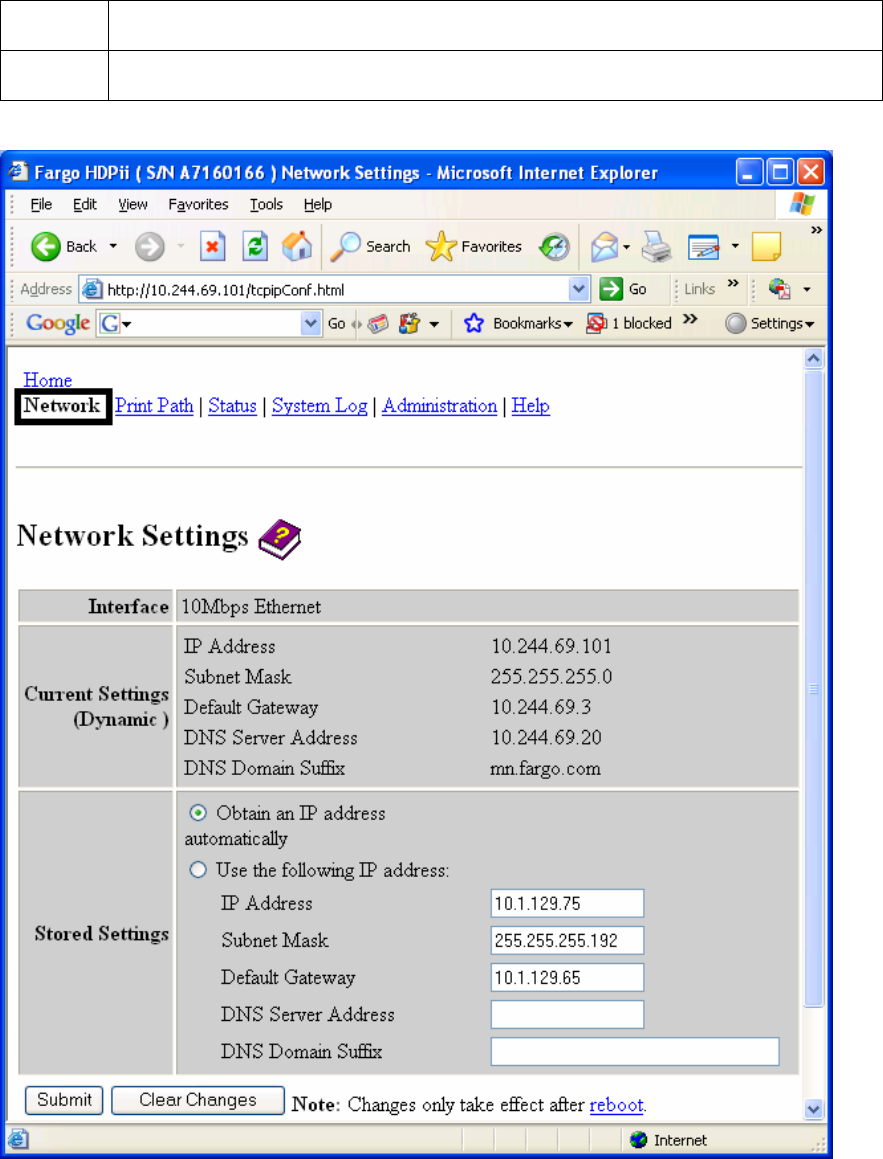Click the status bar page icon
Viewport: 883px width, 1159px height.
pyautogui.click(x=18, y=1140)
